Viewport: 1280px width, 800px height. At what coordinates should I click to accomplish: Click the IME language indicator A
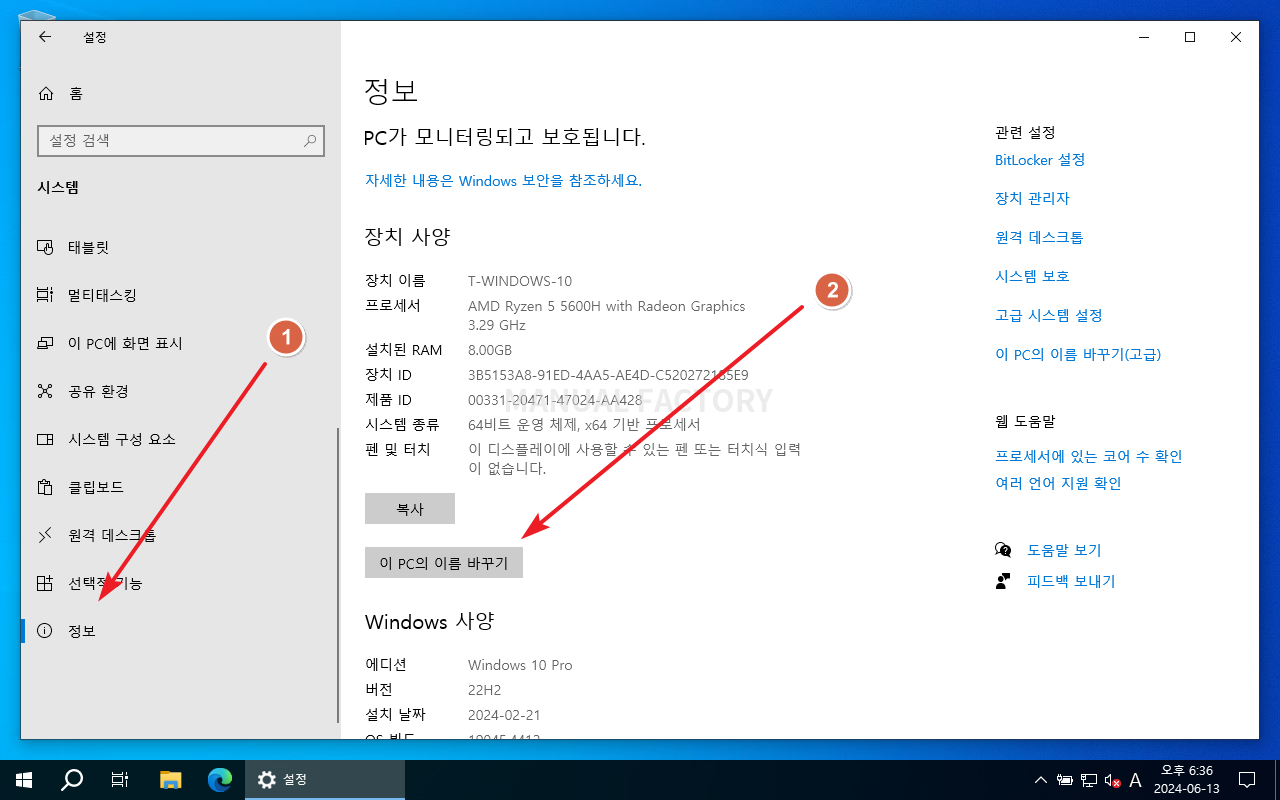tap(1135, 780)
